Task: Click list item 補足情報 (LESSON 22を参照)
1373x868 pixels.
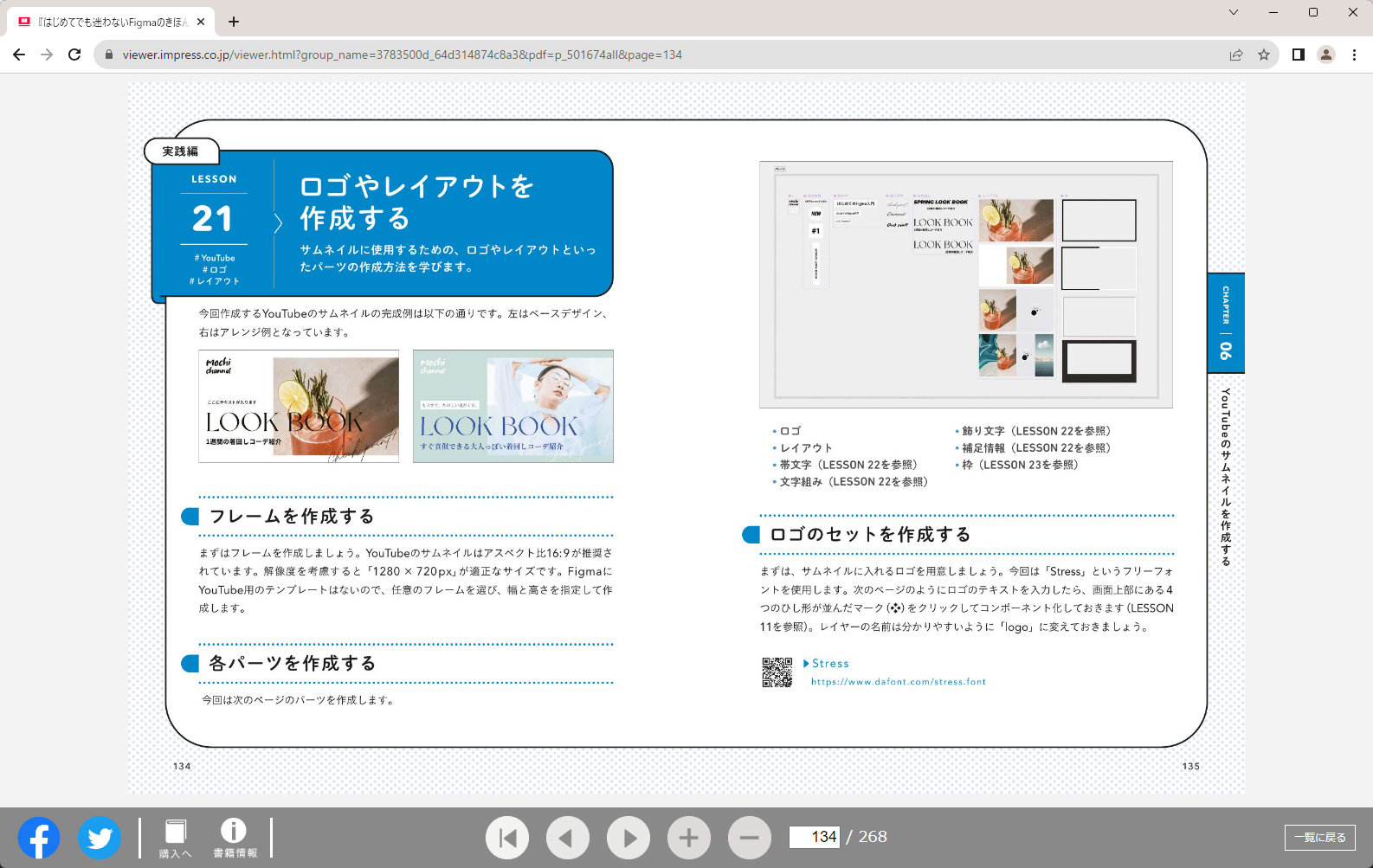Action: tap(1036, 448)
